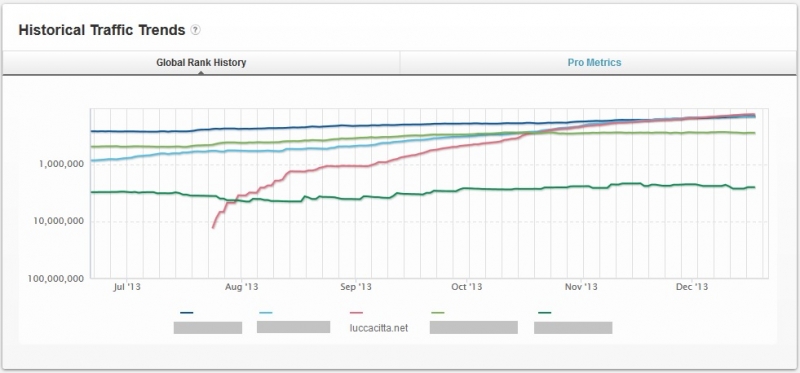The width and height of the screenshot is (800, 373).
Task: Click the Historical Traffic Trends heading
Action: click(102, 30)
